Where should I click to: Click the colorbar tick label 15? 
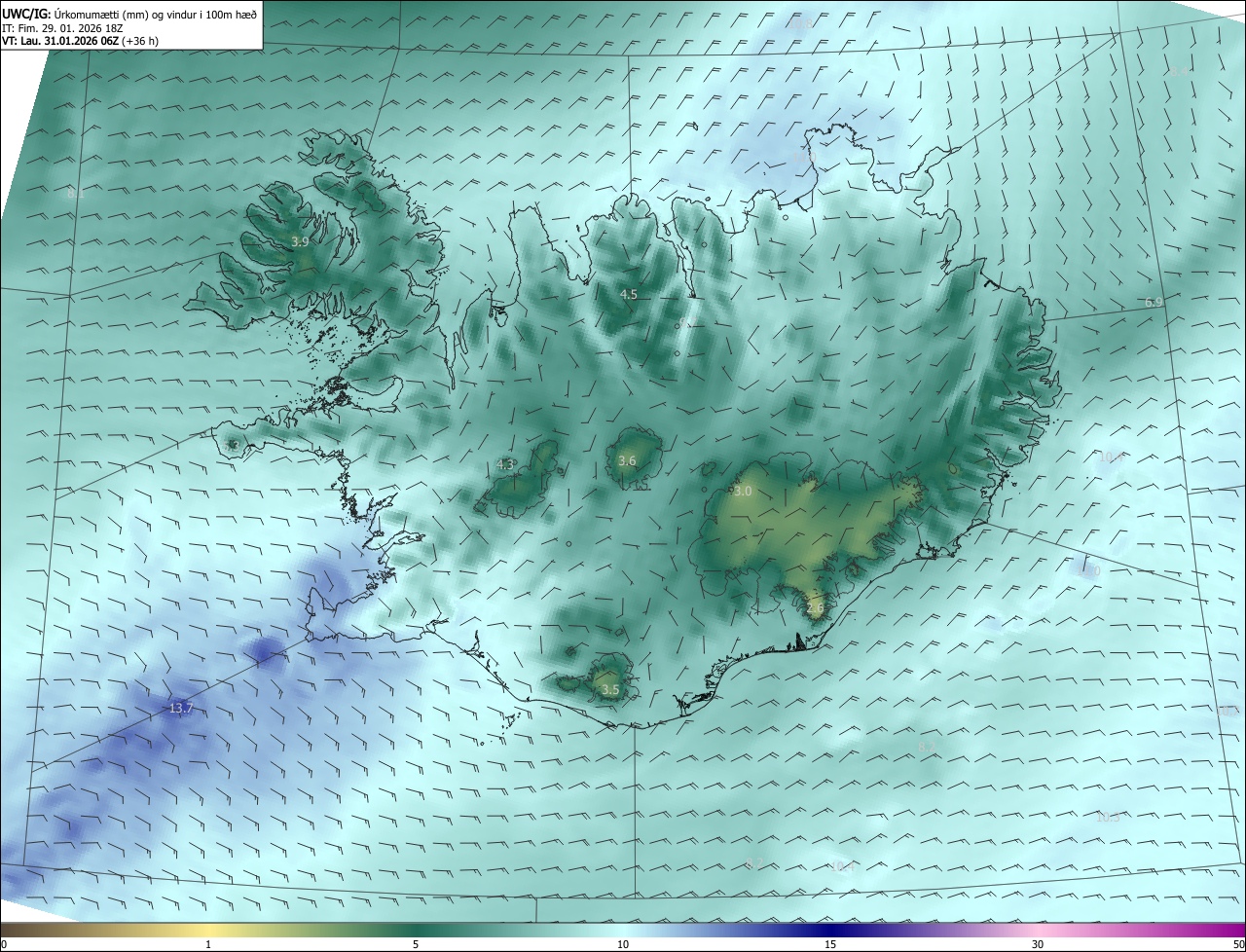click(830, 944)
